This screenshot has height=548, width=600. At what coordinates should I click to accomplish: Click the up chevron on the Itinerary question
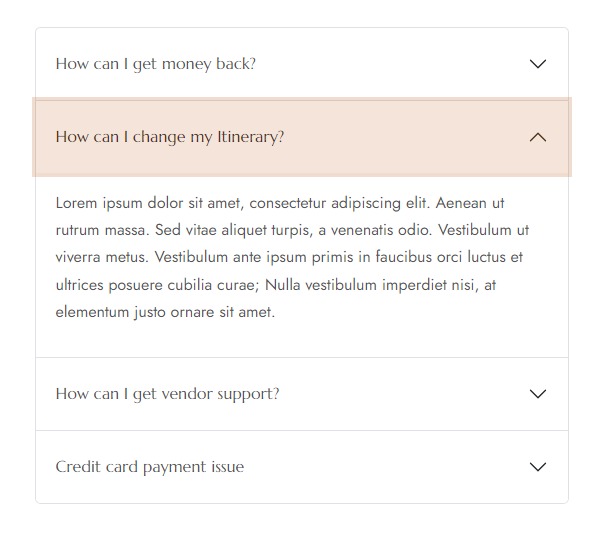pos(538,137)
